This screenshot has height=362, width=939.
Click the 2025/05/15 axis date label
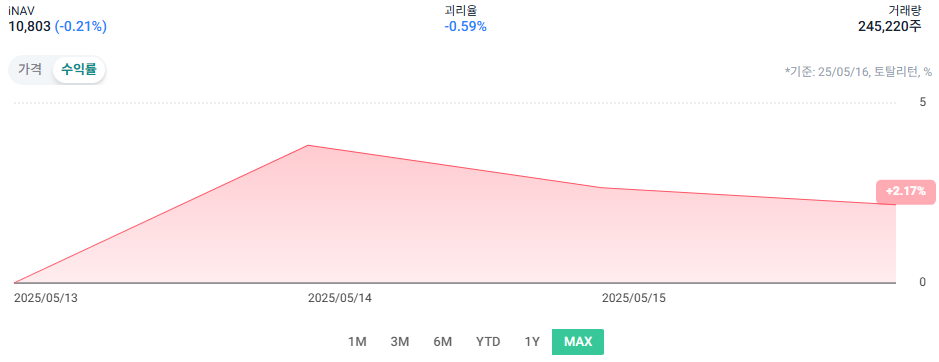click(634, 298)
